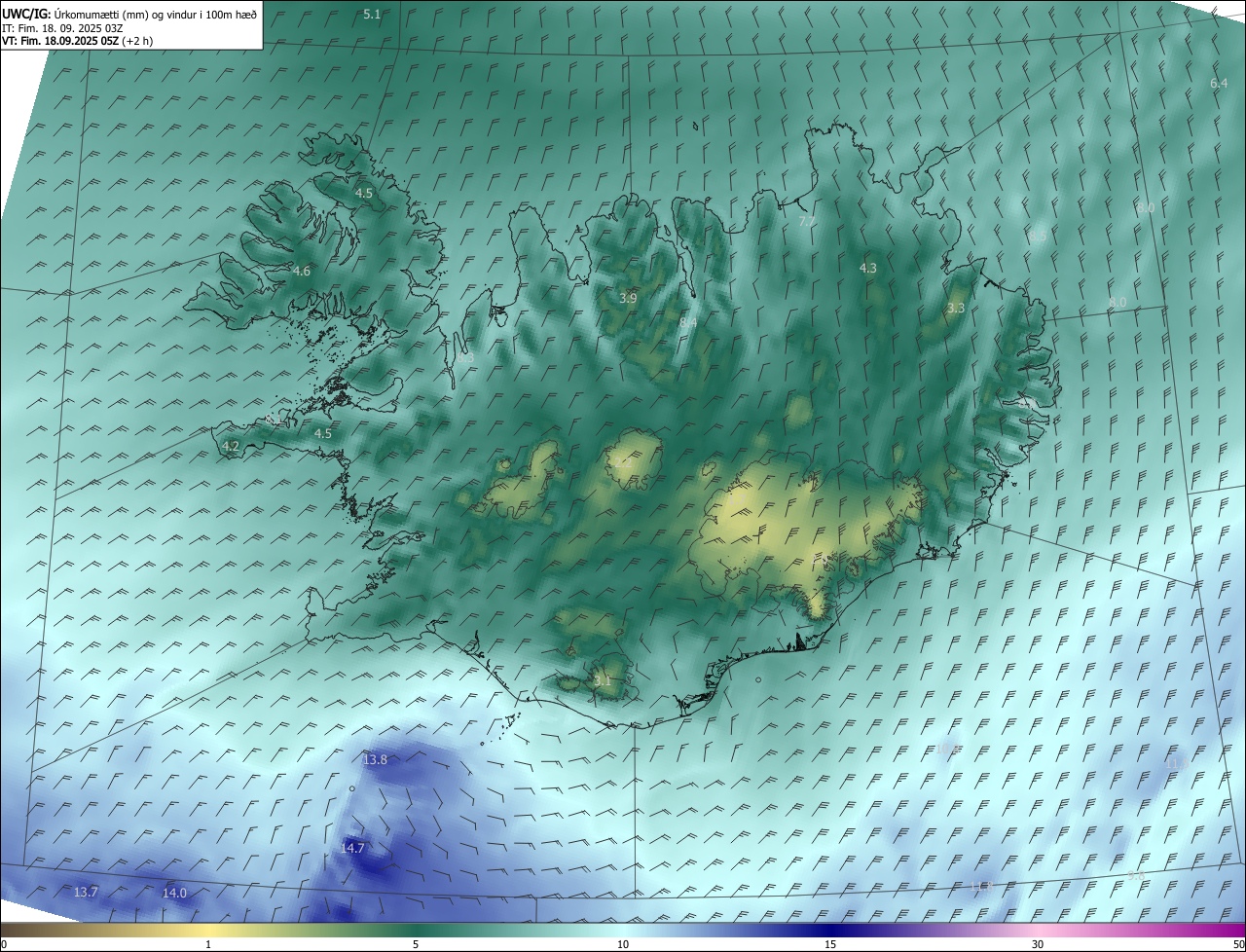Click the 8.5 value label offshore

1038,237
